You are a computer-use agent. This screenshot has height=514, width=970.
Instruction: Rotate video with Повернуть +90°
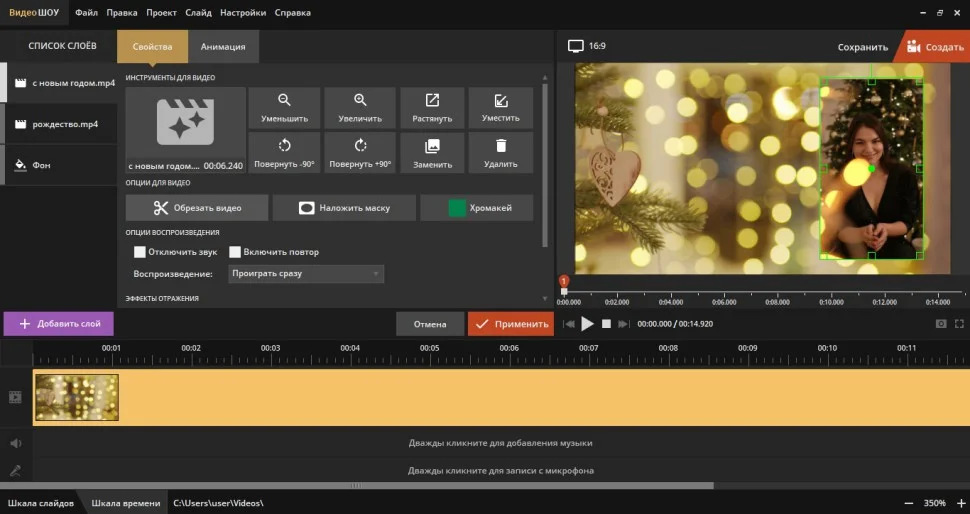click(x=360, y=152)
